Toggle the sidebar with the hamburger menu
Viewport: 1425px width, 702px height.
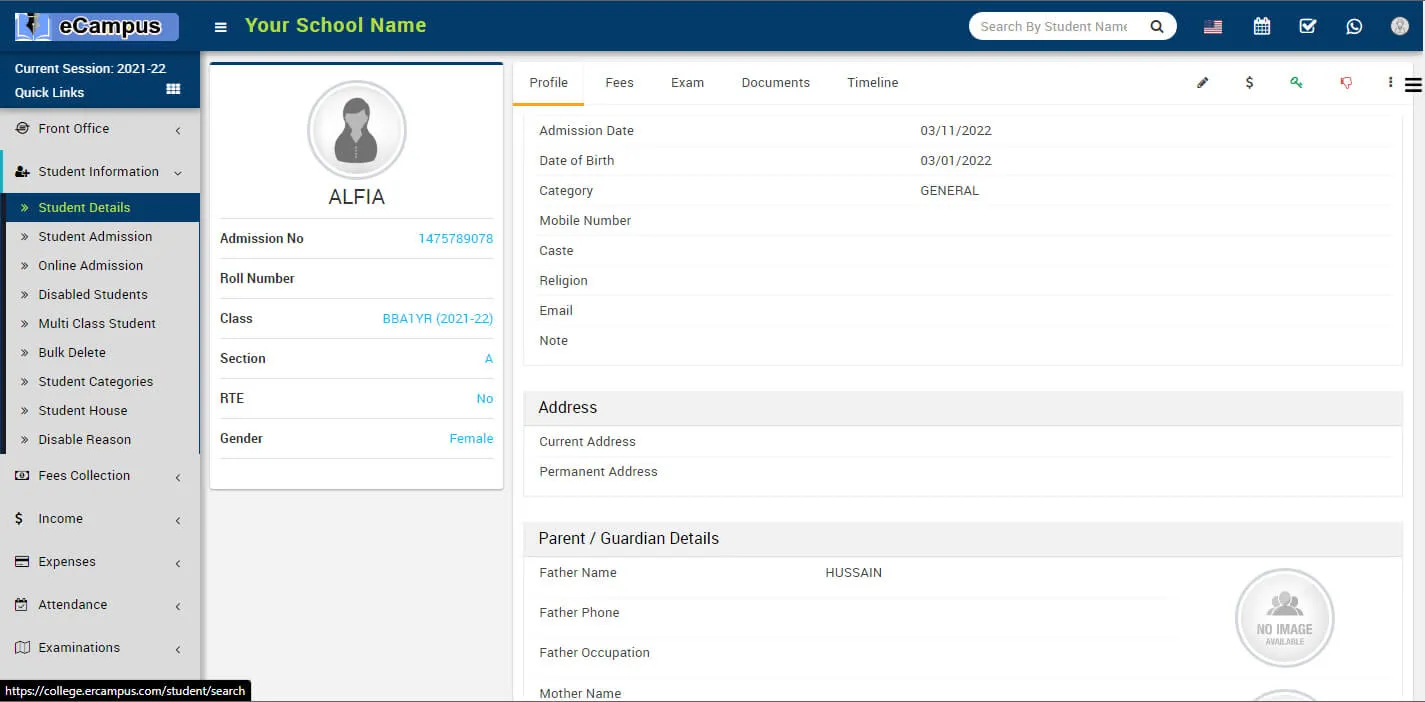click(221, 27)
